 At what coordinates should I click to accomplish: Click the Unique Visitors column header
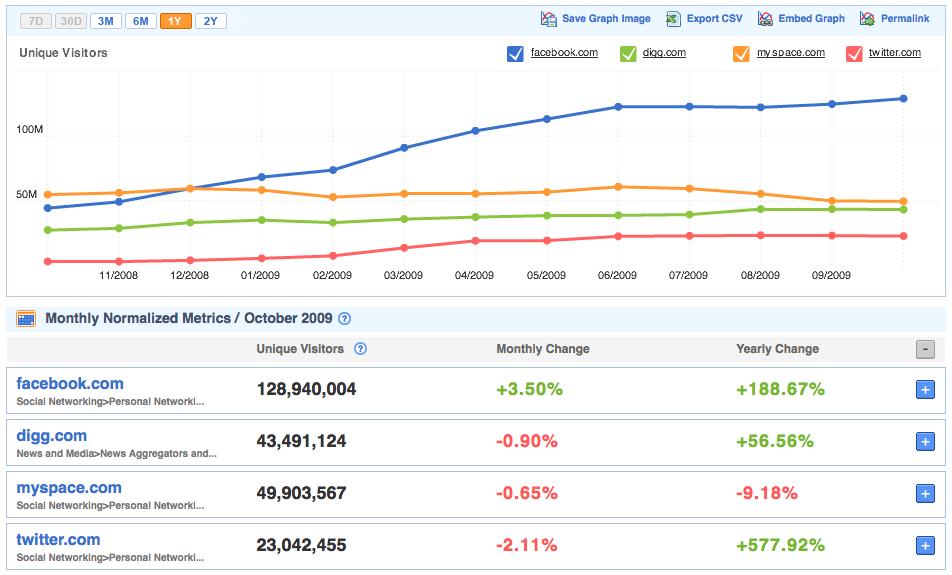coord(300,349)
